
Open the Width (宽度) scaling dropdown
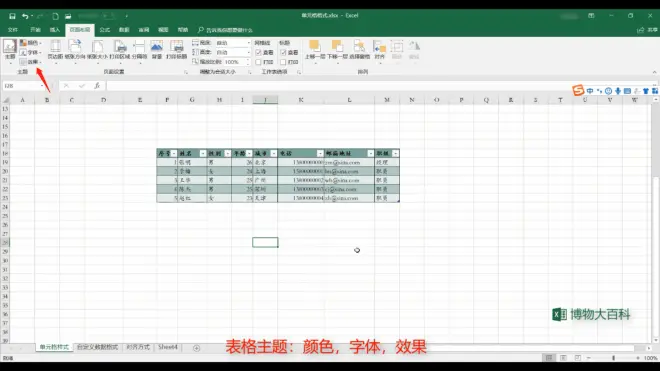point(233,43)
